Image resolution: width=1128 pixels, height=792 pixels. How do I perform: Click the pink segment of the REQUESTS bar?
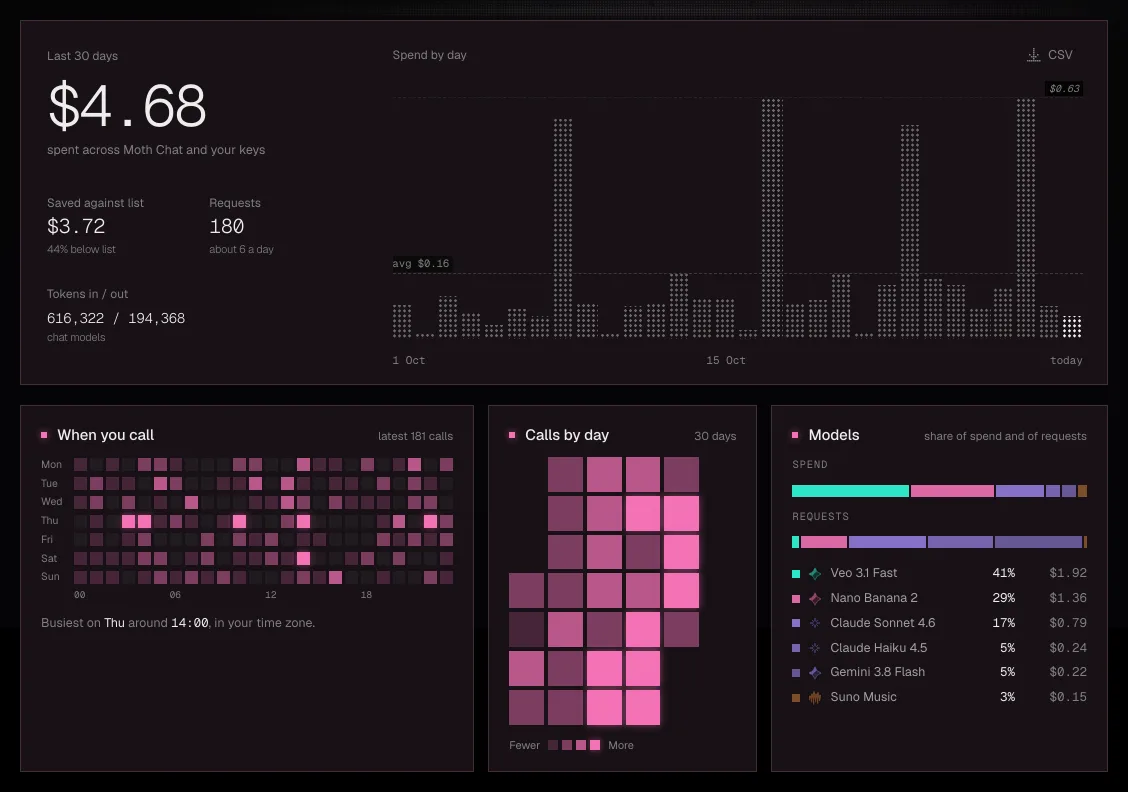click(x=824, y=542)
